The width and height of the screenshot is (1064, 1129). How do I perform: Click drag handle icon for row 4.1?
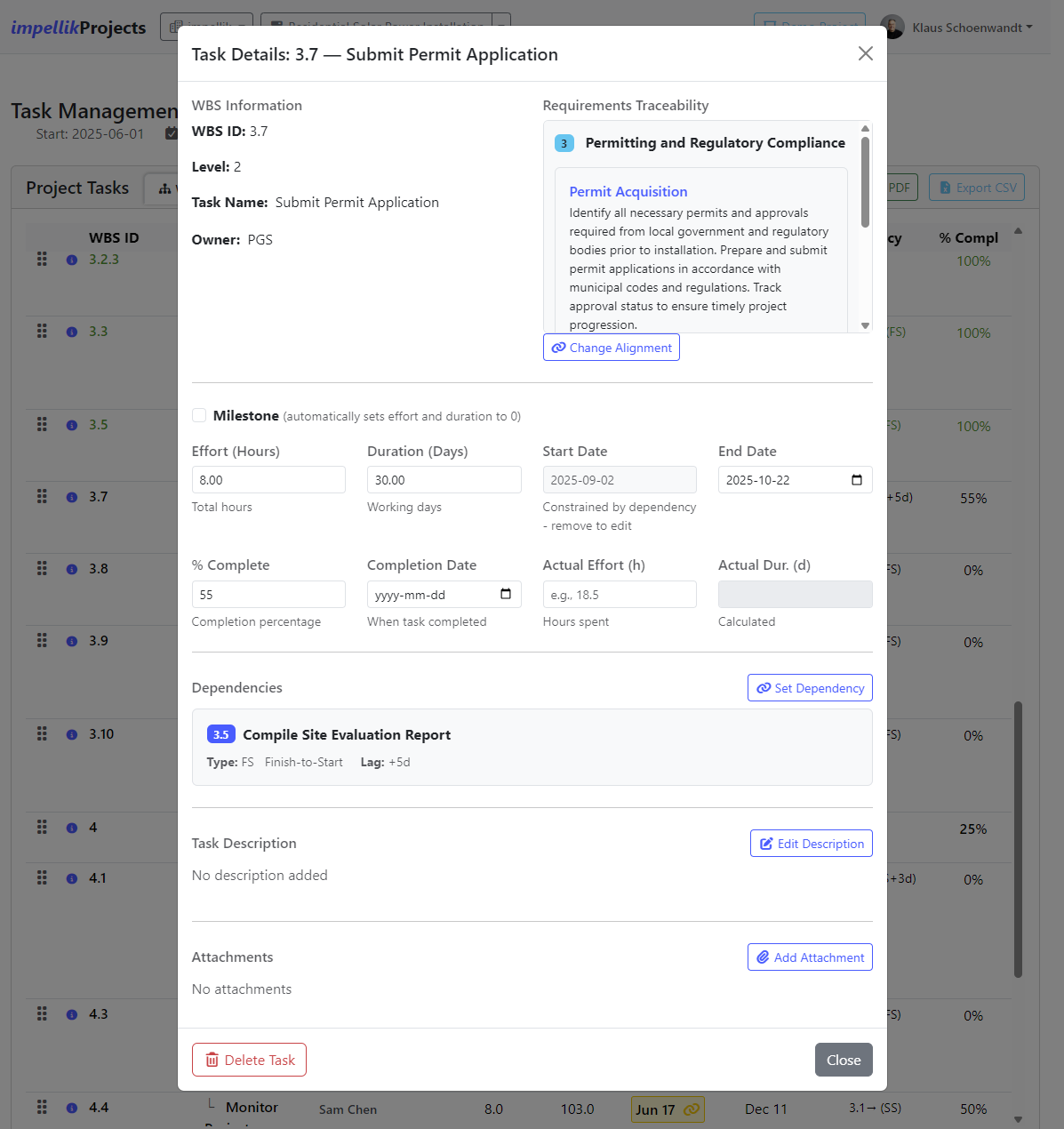pyautogui.click(x=42, y=877)
